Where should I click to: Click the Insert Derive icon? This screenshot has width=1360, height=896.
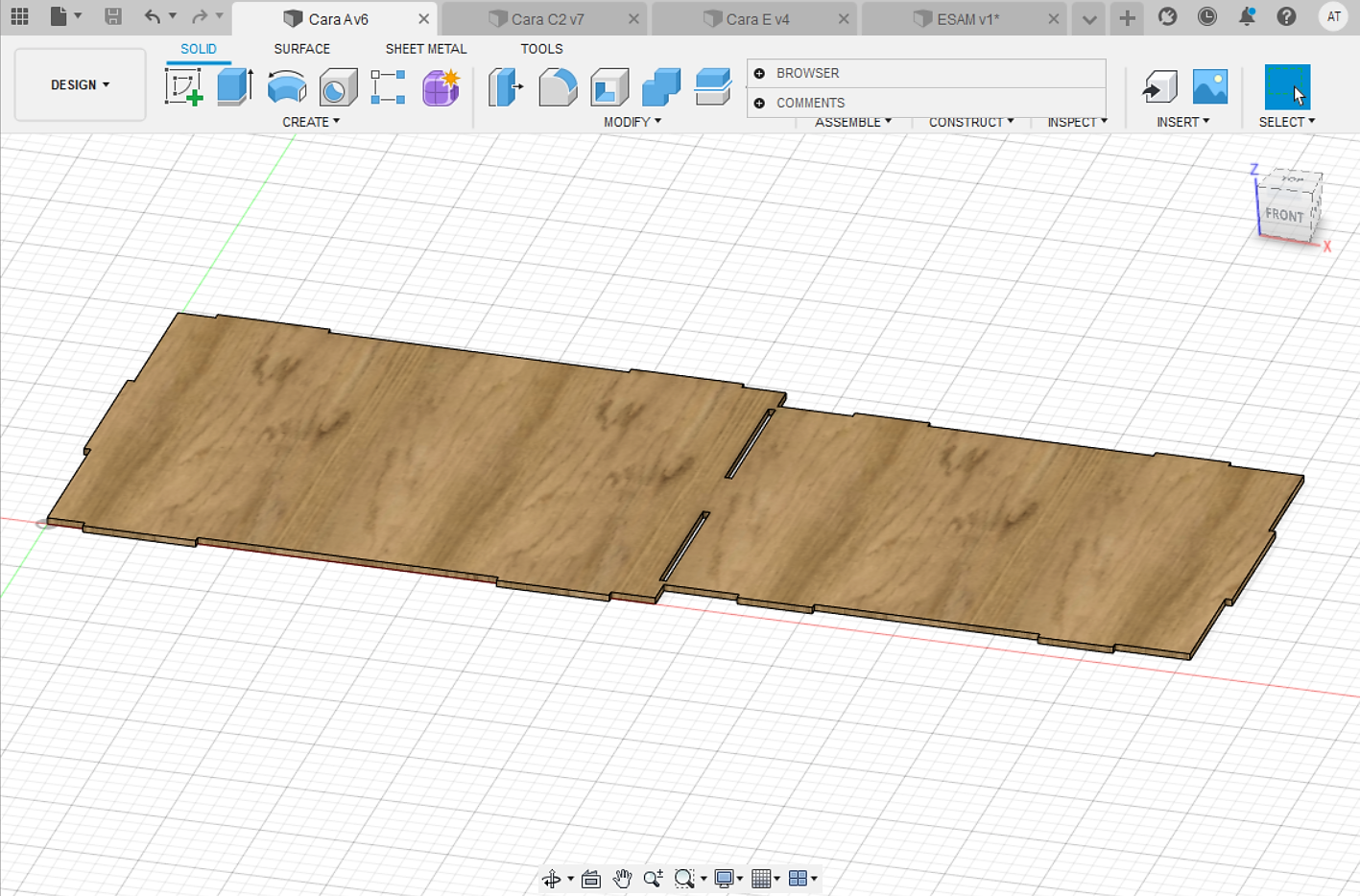point(1159,87)
